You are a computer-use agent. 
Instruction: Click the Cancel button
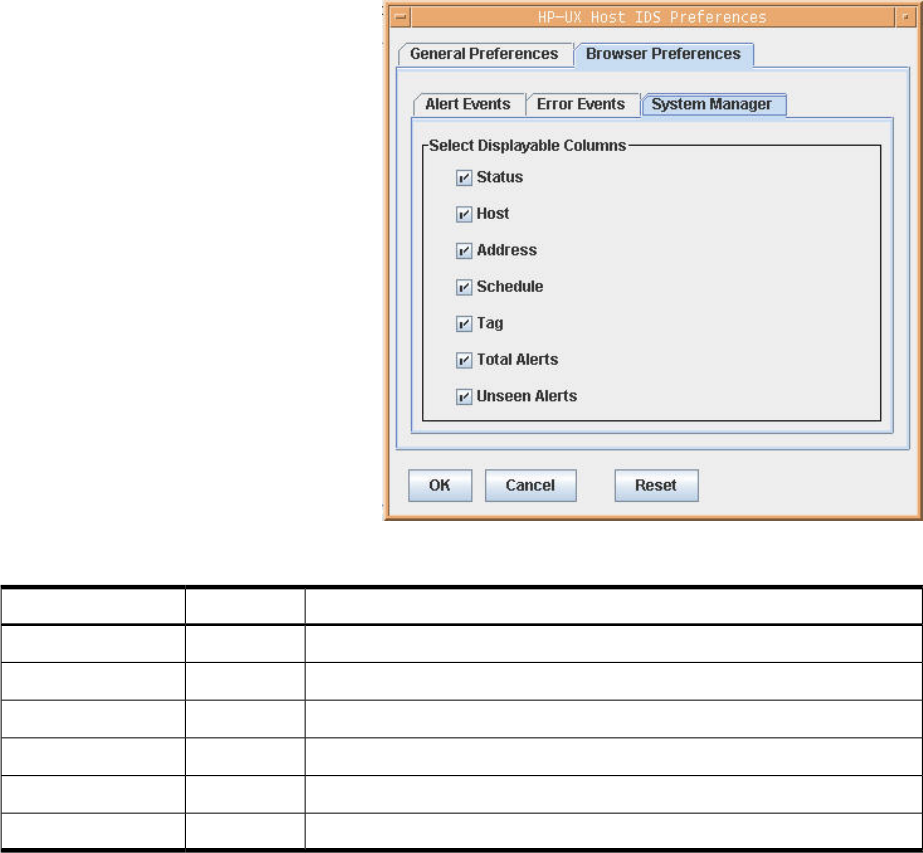coord(530,485)
